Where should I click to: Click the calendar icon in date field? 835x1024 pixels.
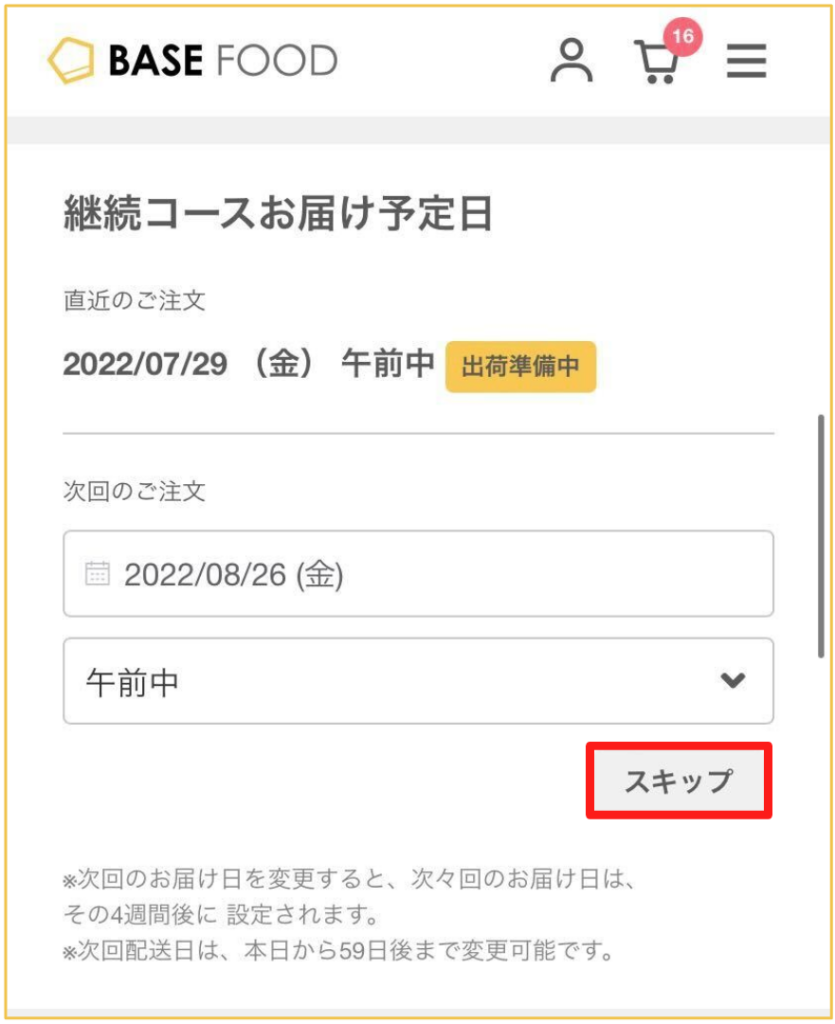97,574
